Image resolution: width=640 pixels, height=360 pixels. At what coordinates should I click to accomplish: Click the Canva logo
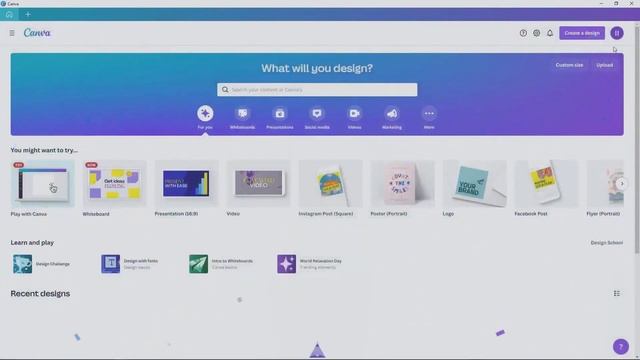point(37,33)
